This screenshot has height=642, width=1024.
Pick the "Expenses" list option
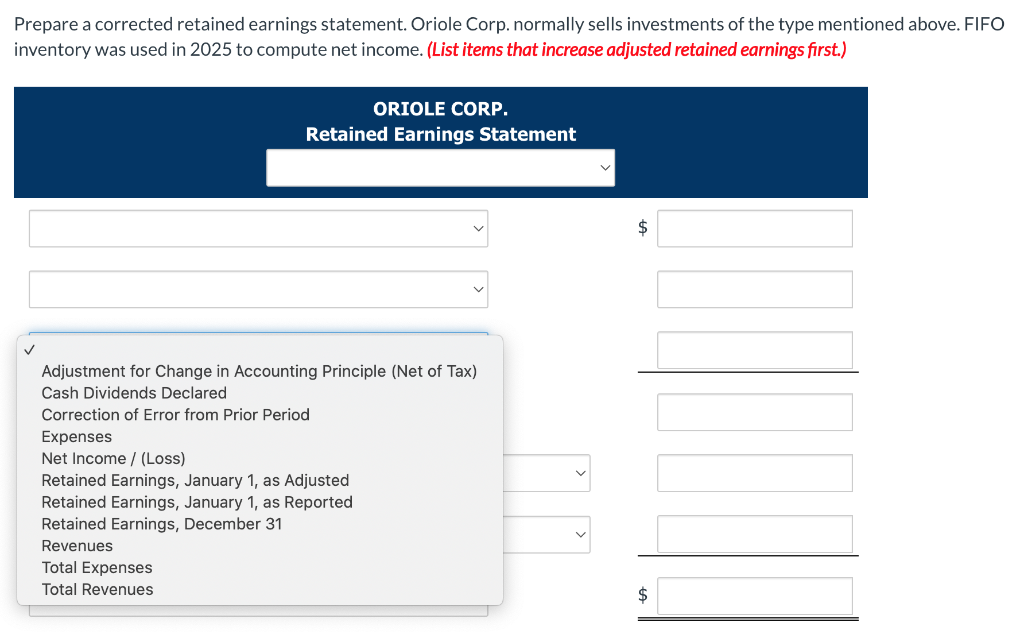[75, 436]
